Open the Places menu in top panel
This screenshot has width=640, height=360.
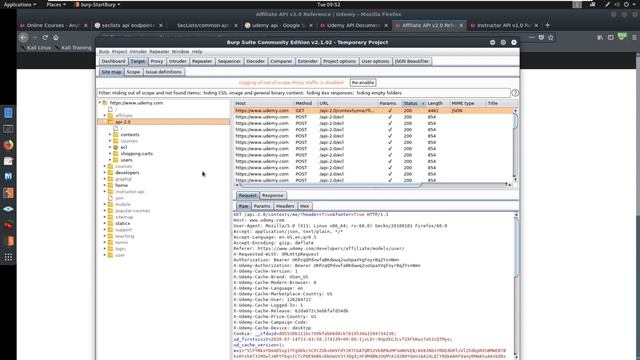coord(56,4)
